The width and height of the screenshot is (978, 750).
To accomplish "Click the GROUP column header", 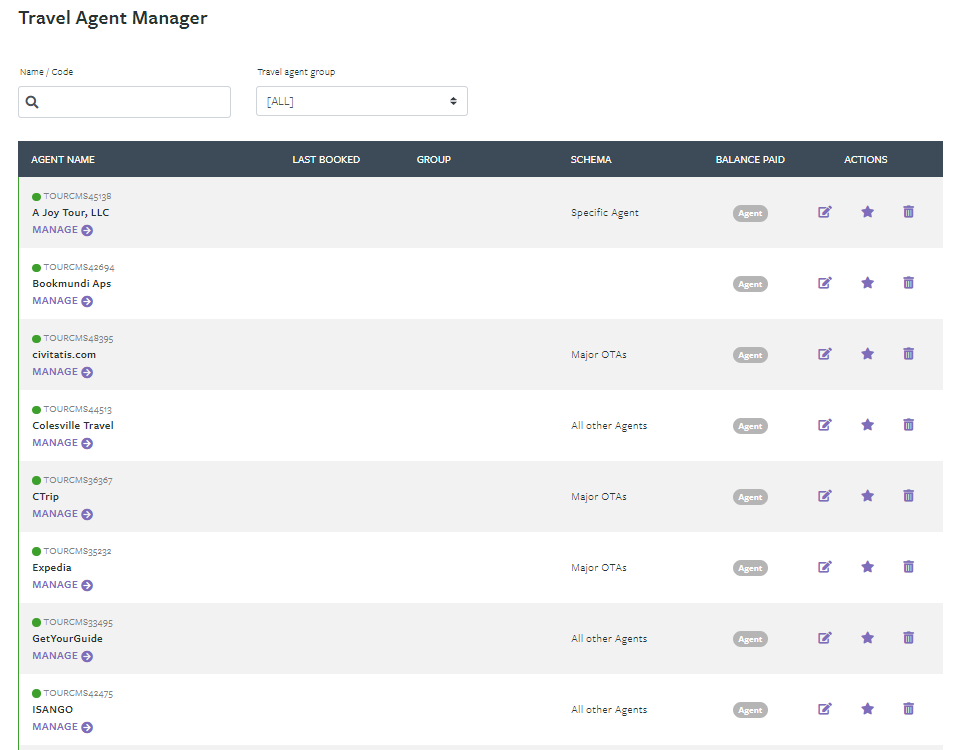I will pyautogui.click(x=433, y=160).
